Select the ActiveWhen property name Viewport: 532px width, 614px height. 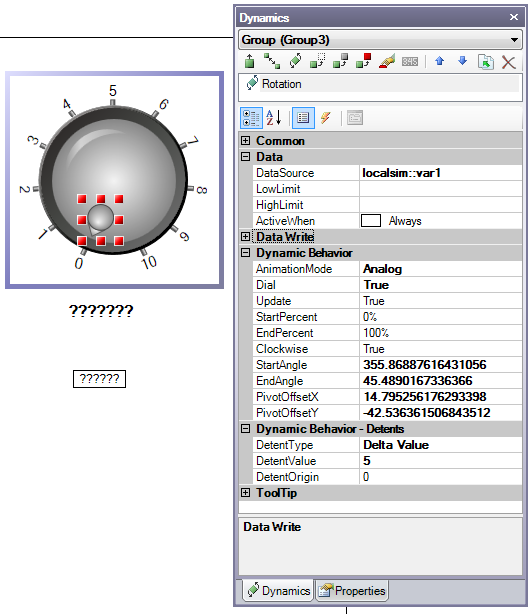[x=285, y=221]
